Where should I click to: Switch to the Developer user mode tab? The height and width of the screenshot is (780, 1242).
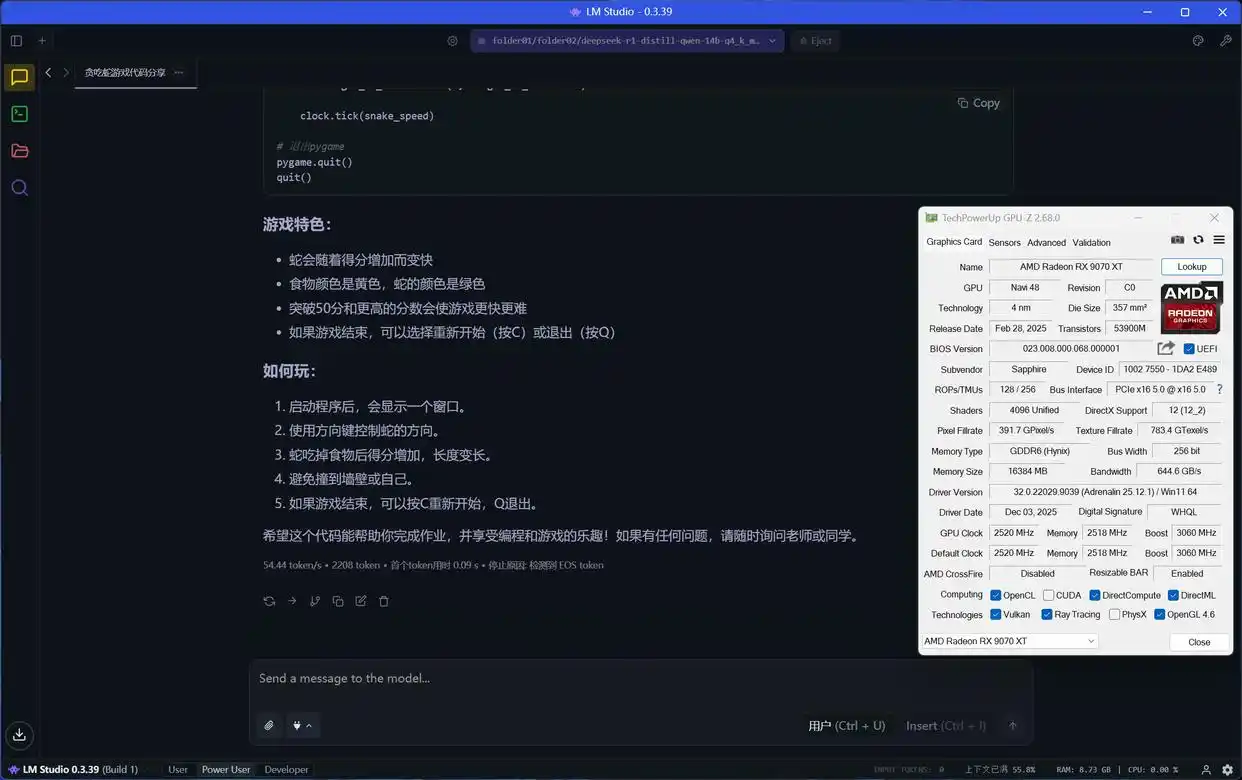click(x=286, y=769)
